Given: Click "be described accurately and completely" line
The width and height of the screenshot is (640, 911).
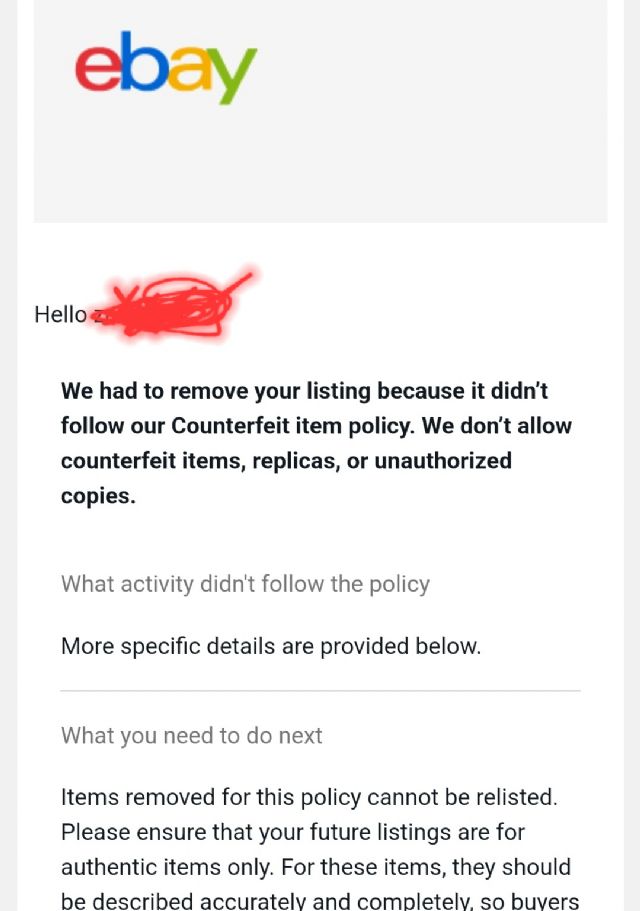Looking at the screenshot, I should [x=320, y=900].
